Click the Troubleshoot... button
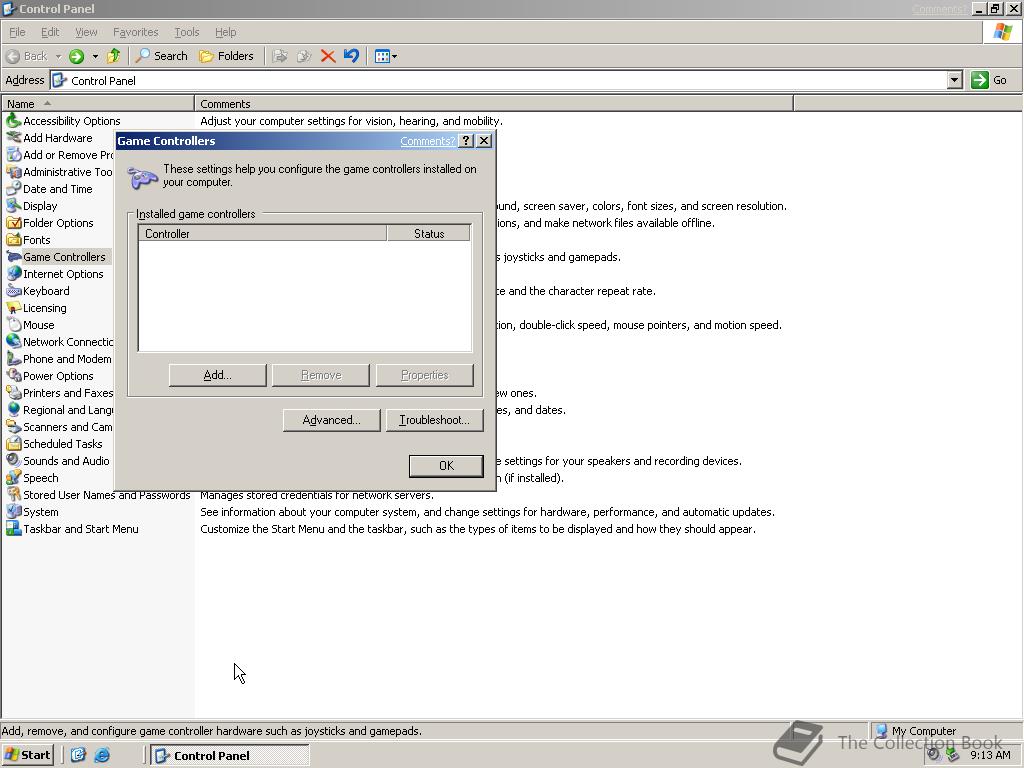The height and width of the screenshot is (768, 1024). coord(434,420)
